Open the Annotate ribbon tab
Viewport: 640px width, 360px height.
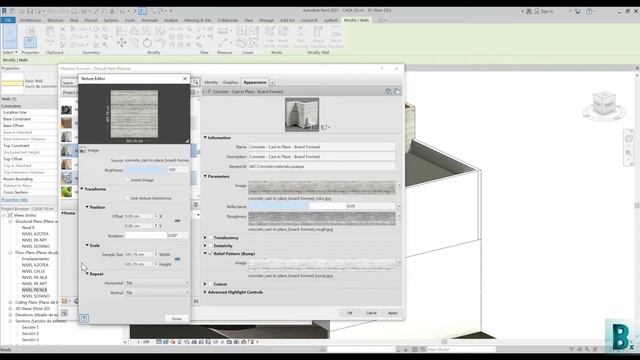tap(149, 20)
